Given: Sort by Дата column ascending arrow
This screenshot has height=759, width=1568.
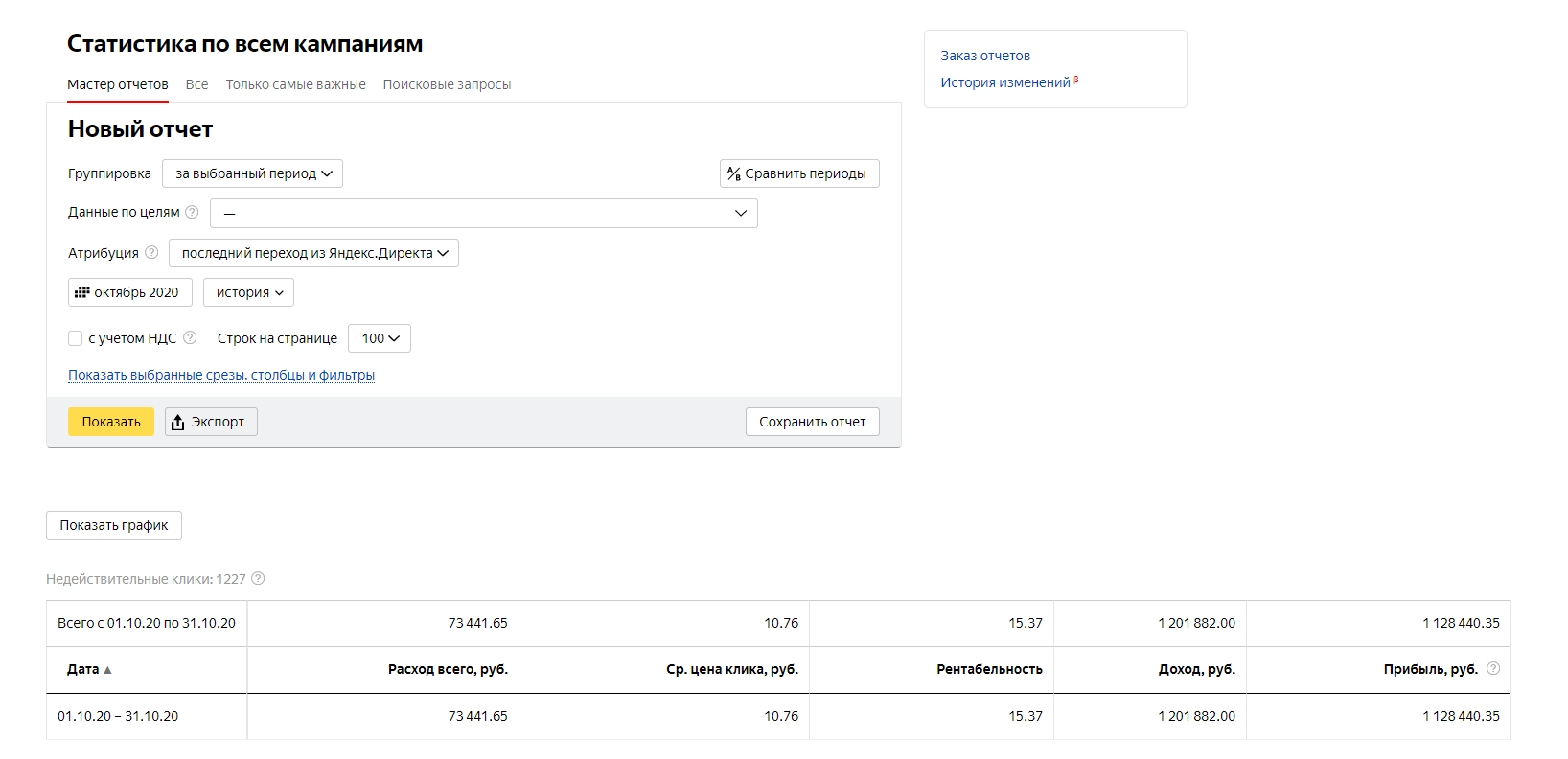Looking at the screenshot, I should tap(107, 670).
